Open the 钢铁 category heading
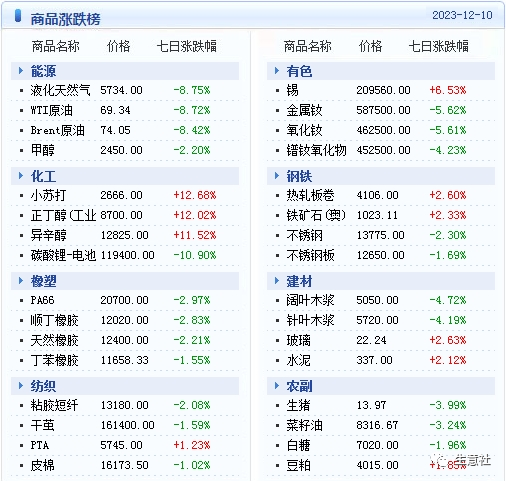Image resolution: width=506 pixels, height=481 pixels. (x=299, y=176)
